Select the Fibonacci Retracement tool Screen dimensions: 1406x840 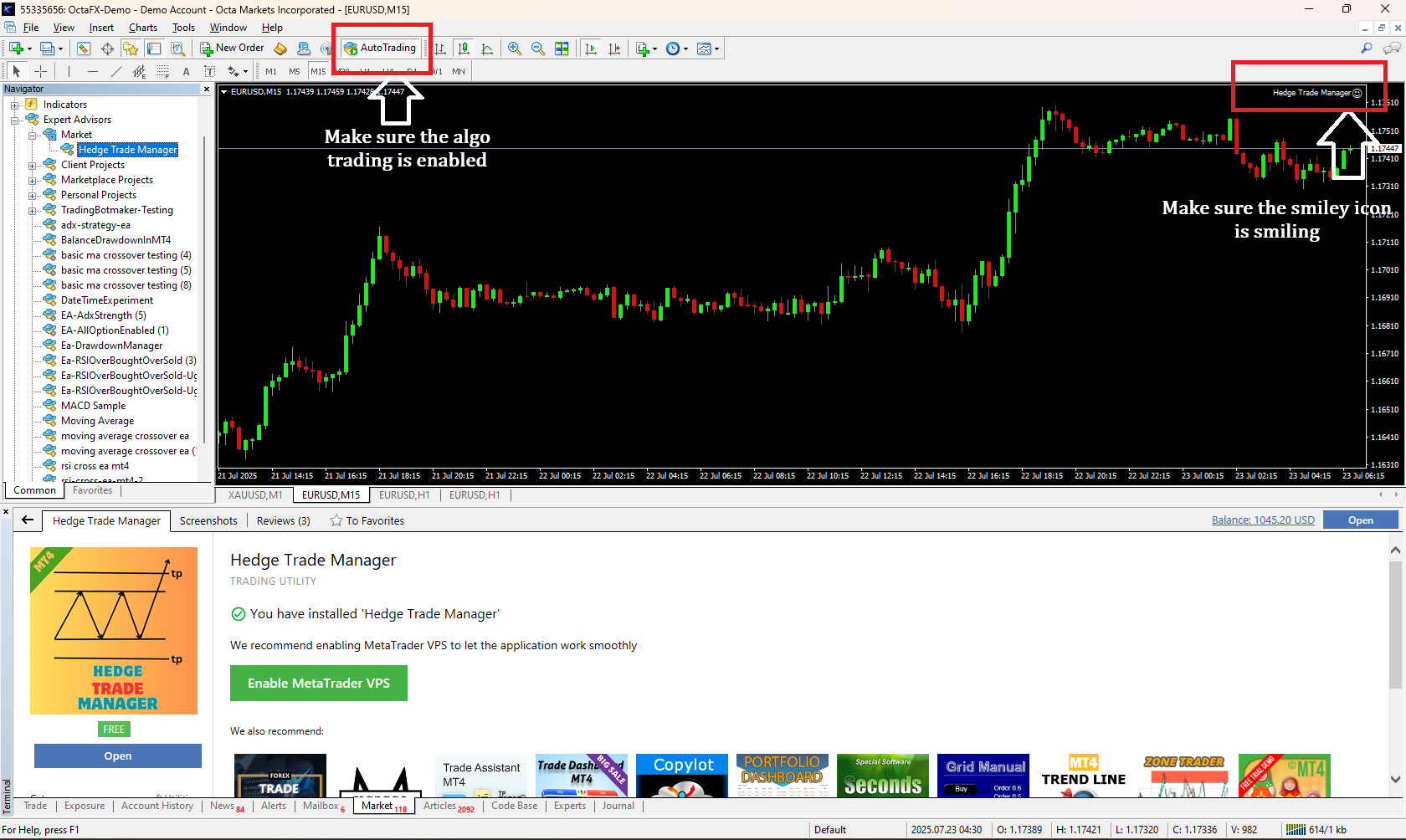pyautogui.click(x=163, y=71)
